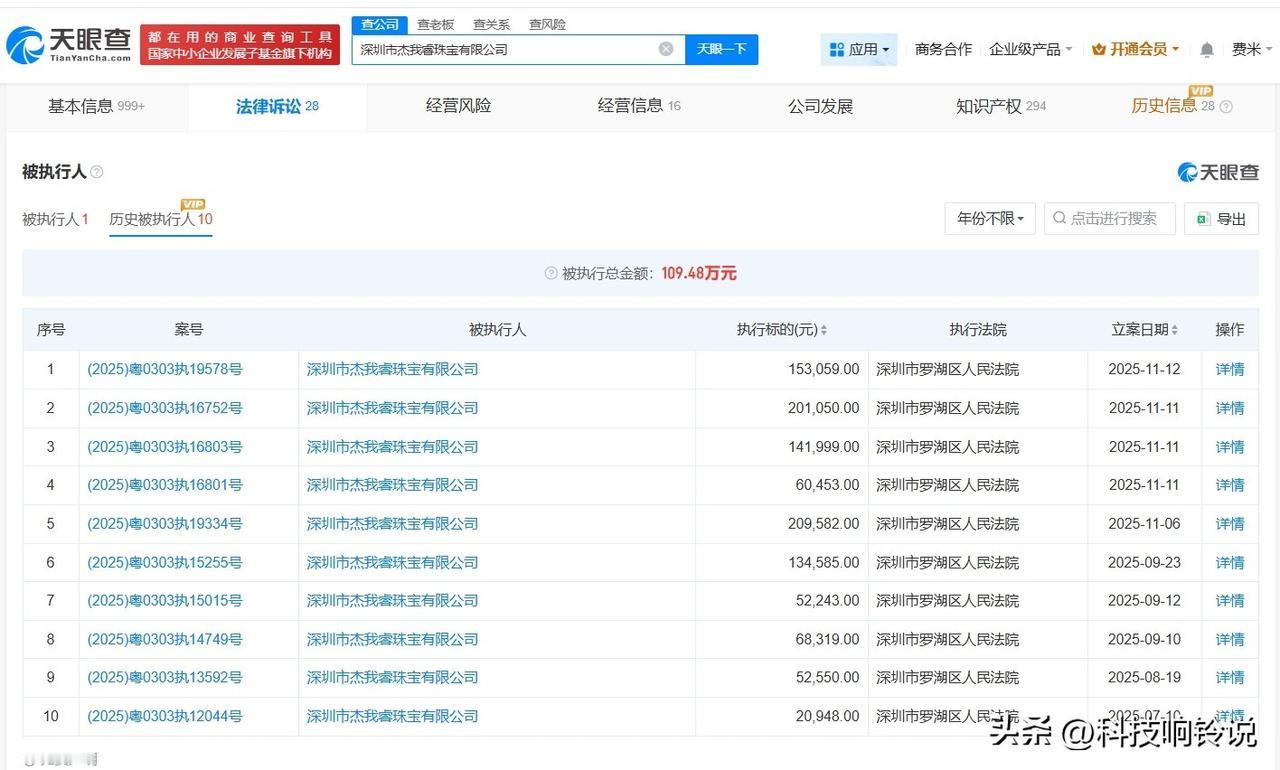Open the 经营风险 tab
Screen dimensions: 1280x770
(x=458, y=106)
